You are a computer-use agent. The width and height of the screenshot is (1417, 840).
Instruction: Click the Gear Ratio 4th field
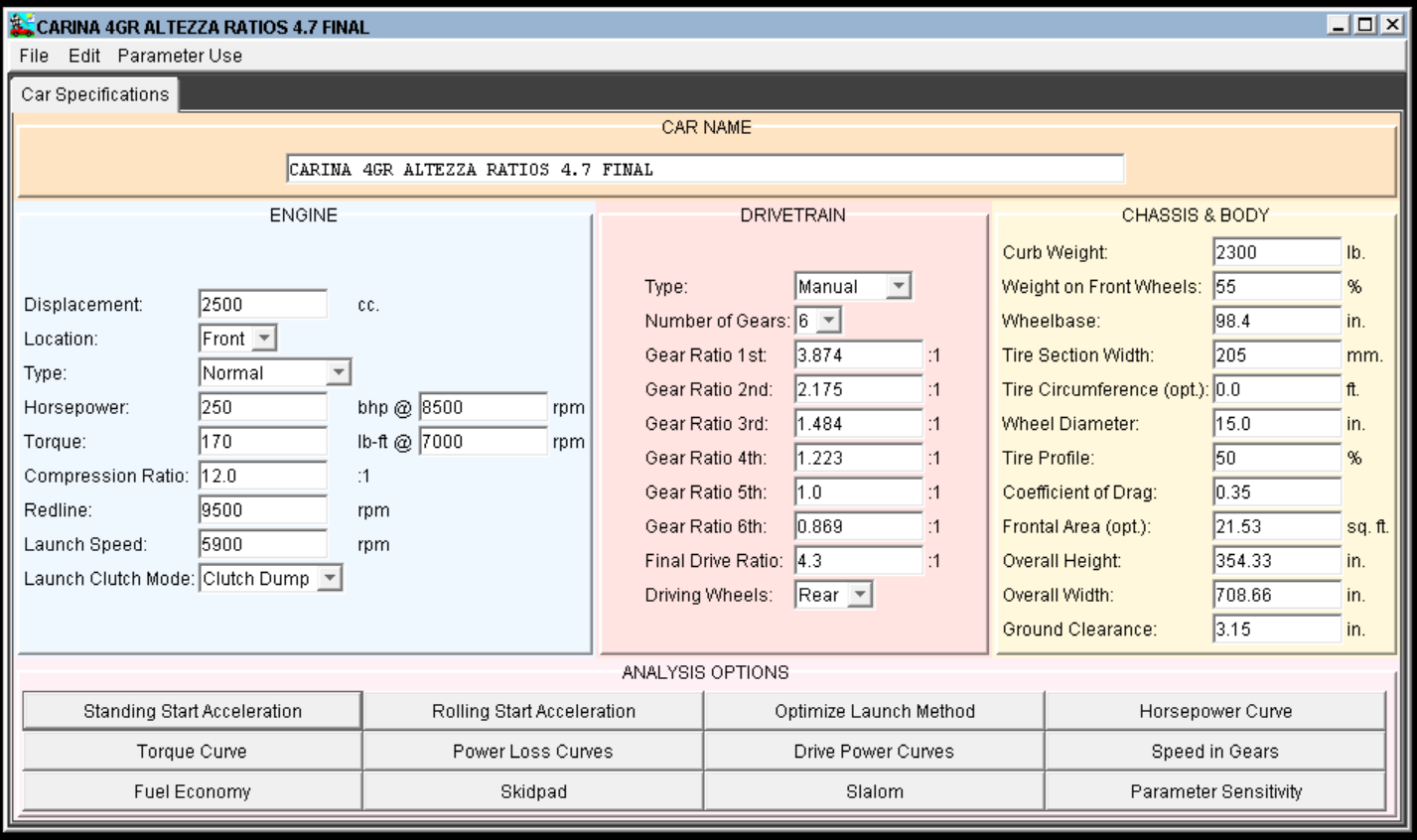click(x=859, y=458)
